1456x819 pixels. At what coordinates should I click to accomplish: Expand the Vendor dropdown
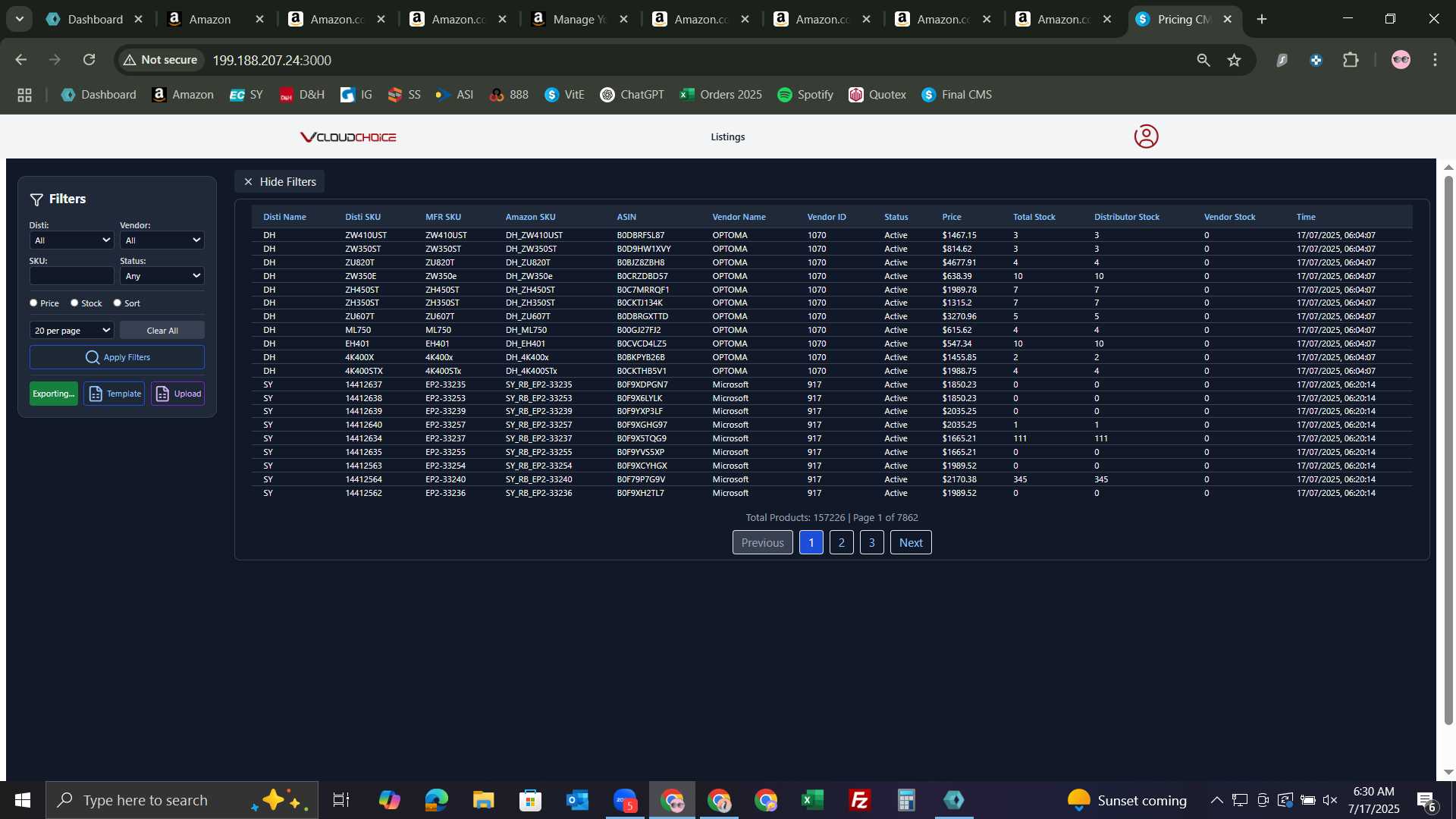tap(162, 240)
